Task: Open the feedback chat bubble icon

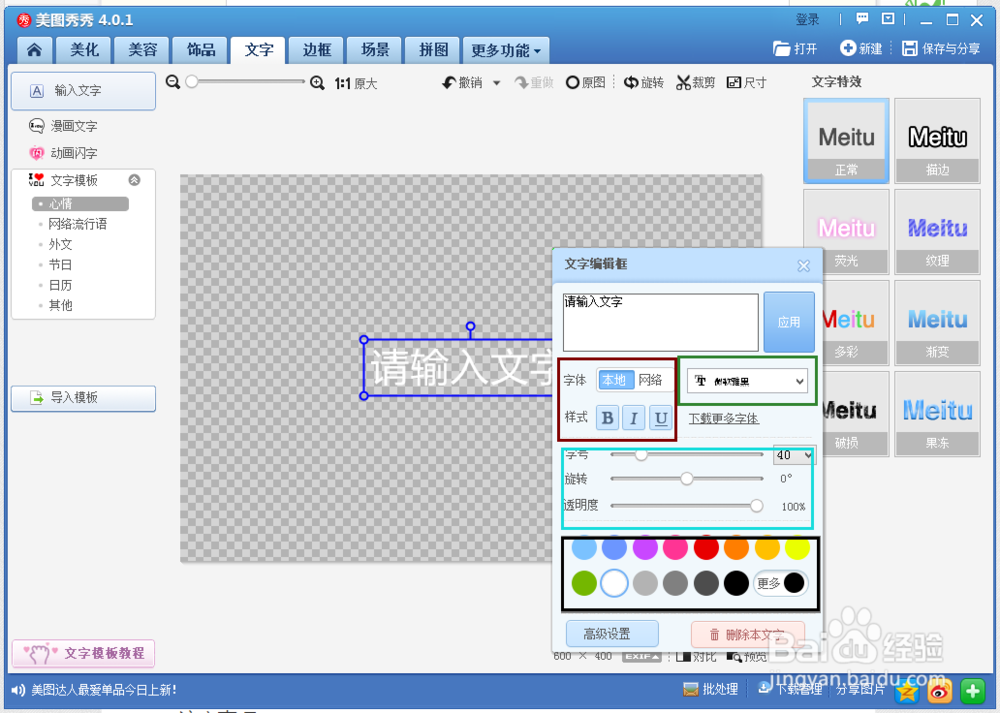Action: click(862, 18)
